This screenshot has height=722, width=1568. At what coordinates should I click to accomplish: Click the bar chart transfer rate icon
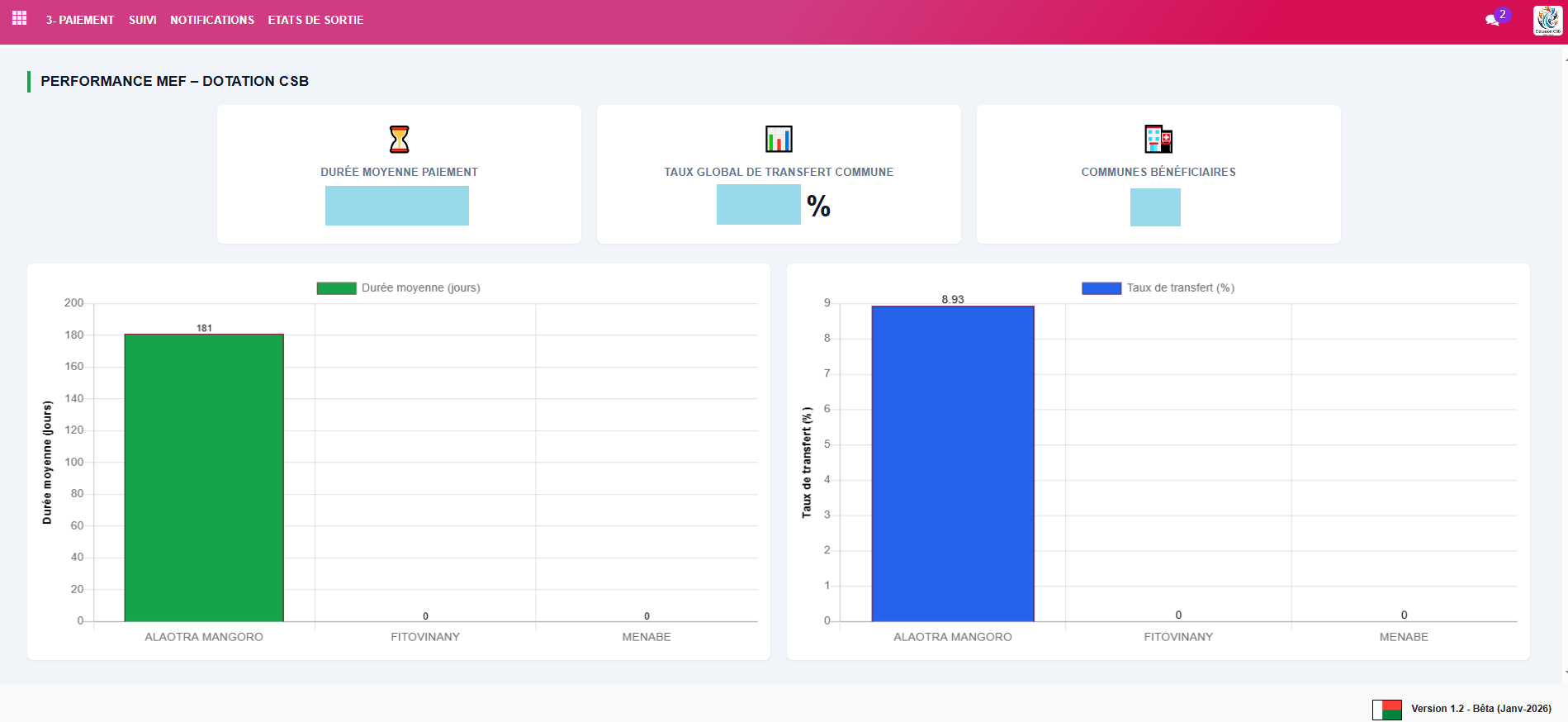click(x=779, y=139)
